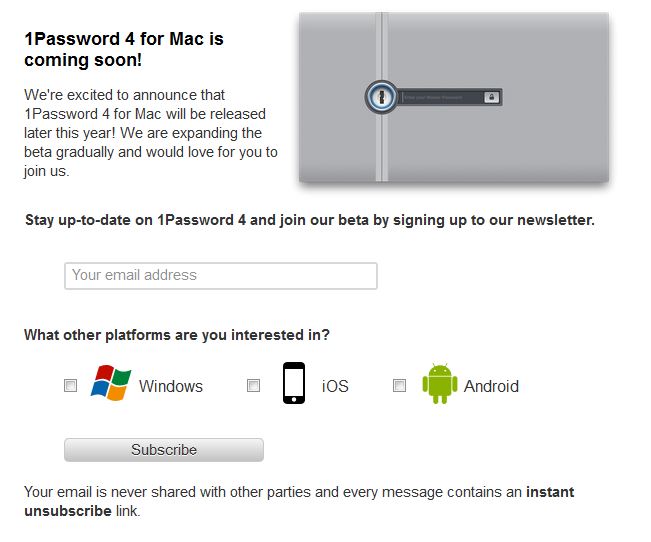651x542 pixels.
Task: Click the iOS text label
Action: click(335, 386)
